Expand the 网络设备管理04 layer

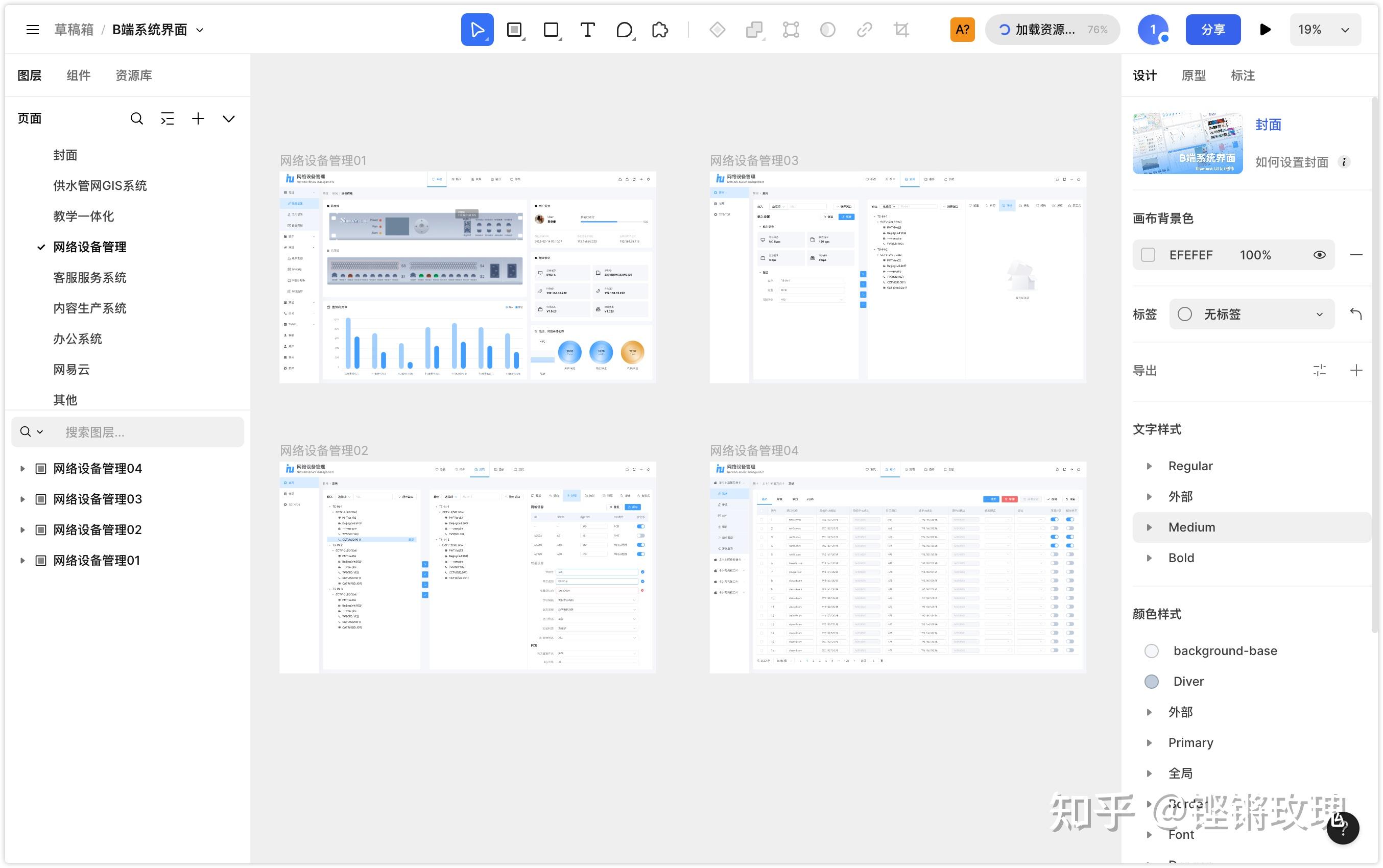click(x=22, y=468)
